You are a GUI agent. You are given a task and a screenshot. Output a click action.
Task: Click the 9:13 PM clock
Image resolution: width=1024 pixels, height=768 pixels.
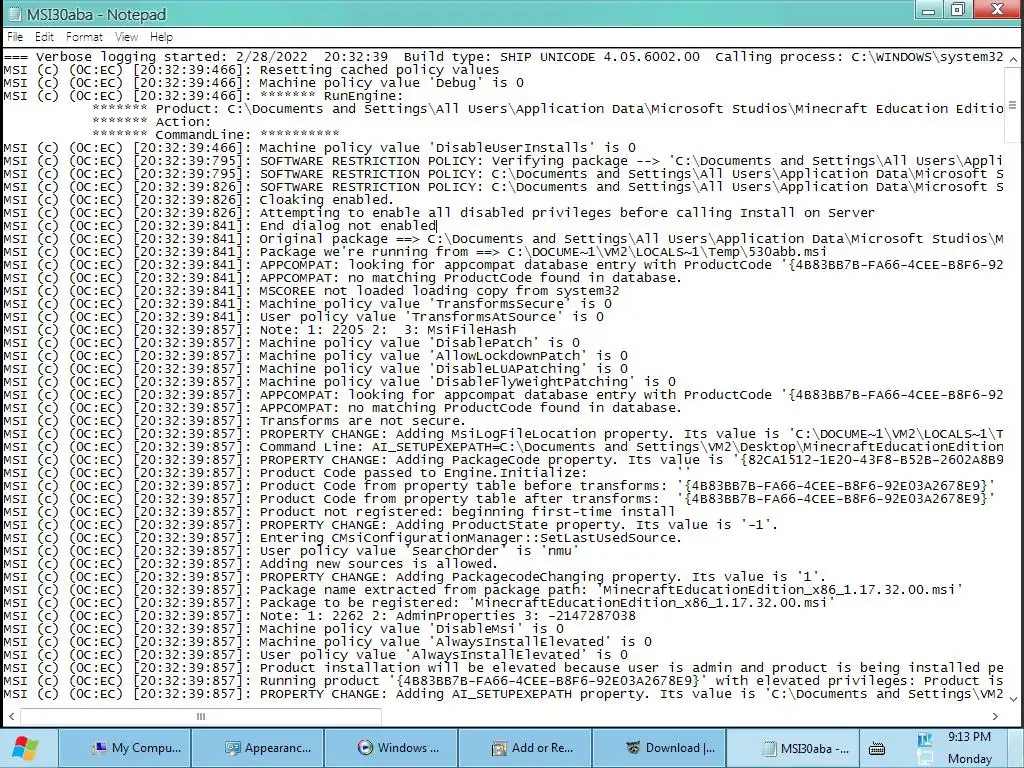tap(969, 737)
